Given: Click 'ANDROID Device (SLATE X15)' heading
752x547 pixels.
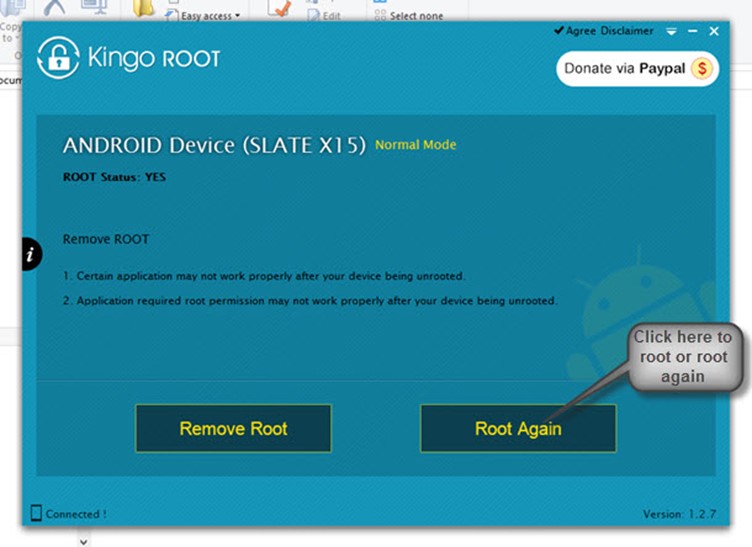Looking at the screenshot, I should pyautogui.click(x=214, y=145).
